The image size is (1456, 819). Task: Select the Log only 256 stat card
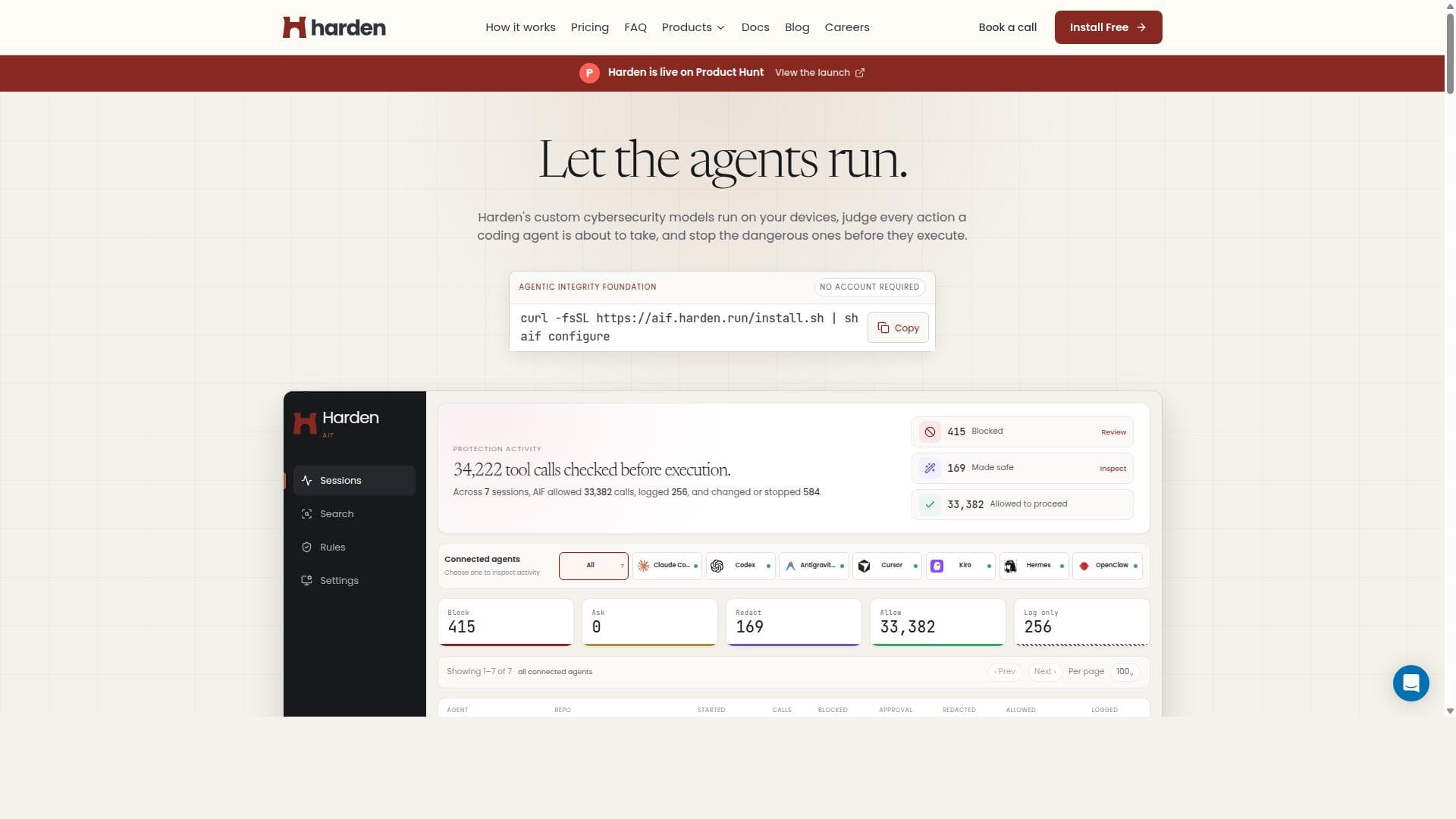point(1082,623)
